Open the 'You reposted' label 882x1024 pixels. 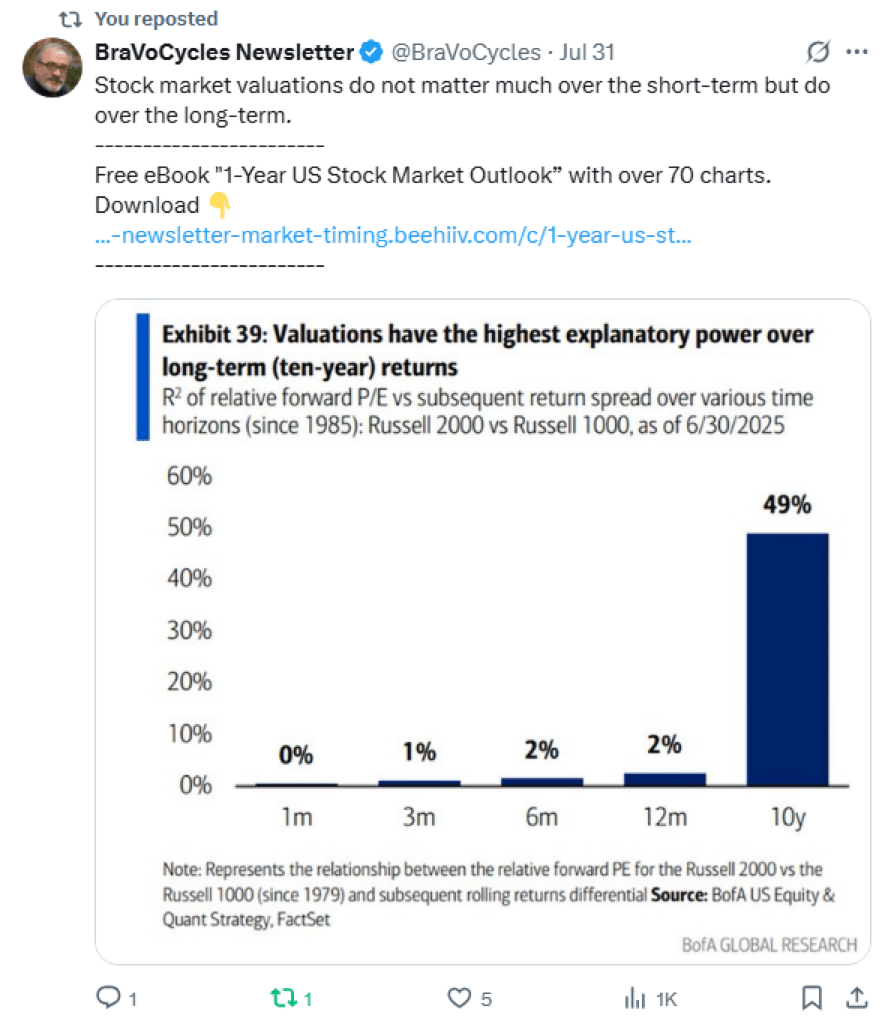click(156, 19)
